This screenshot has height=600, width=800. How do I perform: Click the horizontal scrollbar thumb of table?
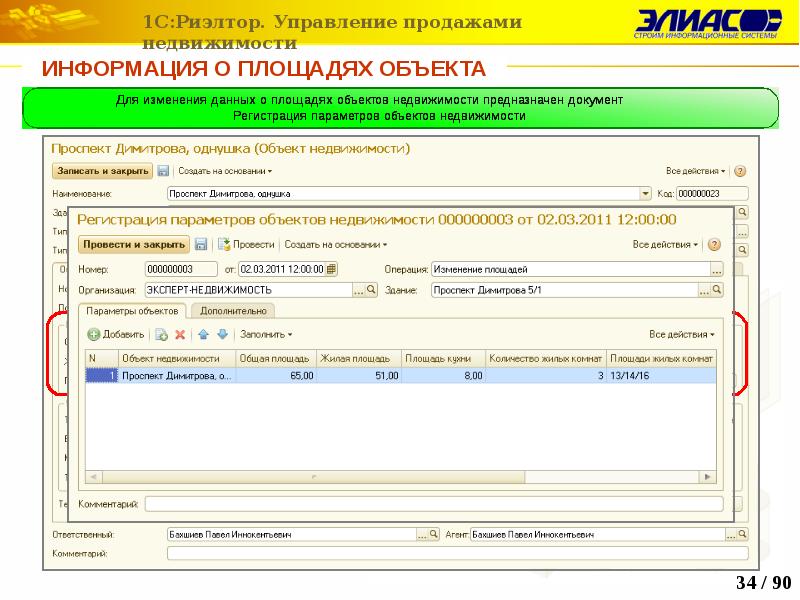[x=313, y=477]
